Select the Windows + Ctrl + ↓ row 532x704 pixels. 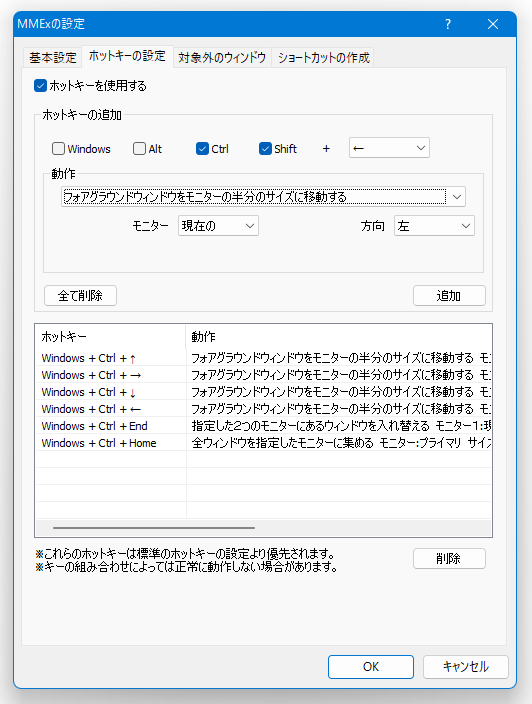click(263, 392)
